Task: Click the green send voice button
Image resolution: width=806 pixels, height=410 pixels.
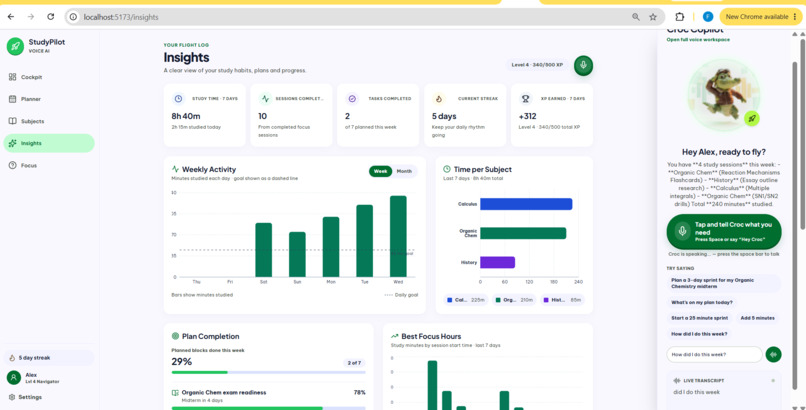Action: 773,355
